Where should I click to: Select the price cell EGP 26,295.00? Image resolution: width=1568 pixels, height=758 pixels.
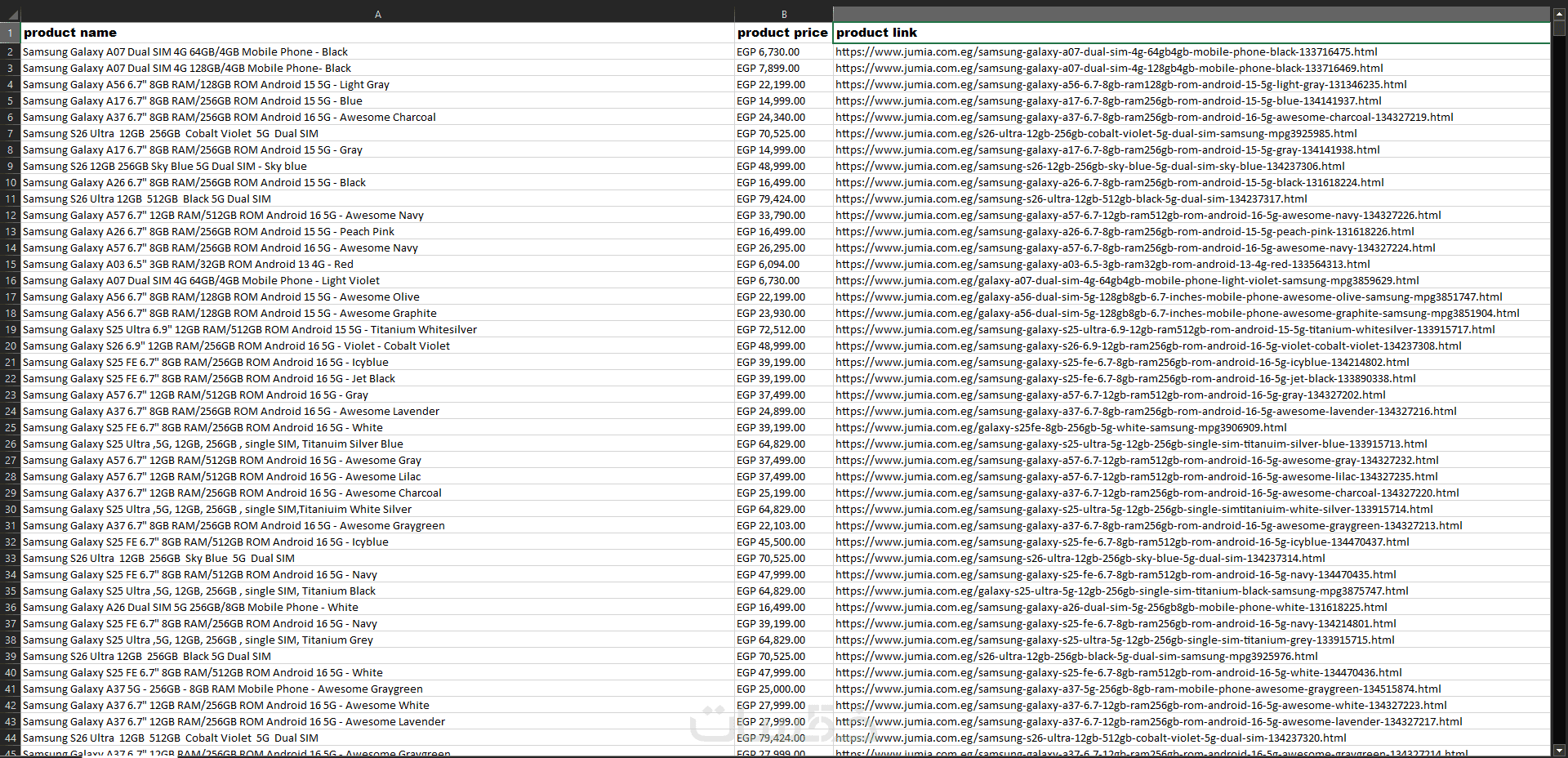[x=784, y=247]
